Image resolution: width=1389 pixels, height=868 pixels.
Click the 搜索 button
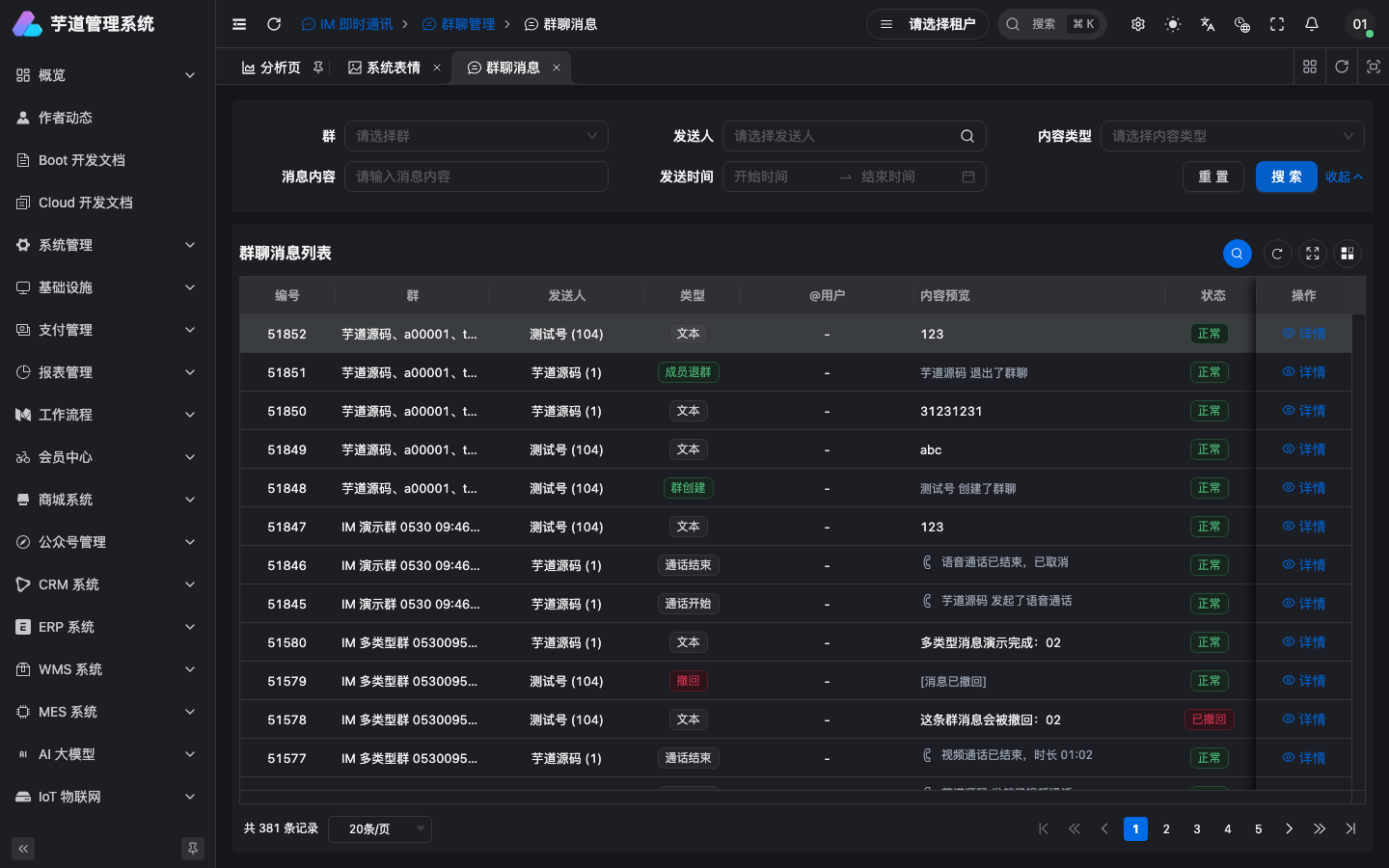pos(1287,176)
